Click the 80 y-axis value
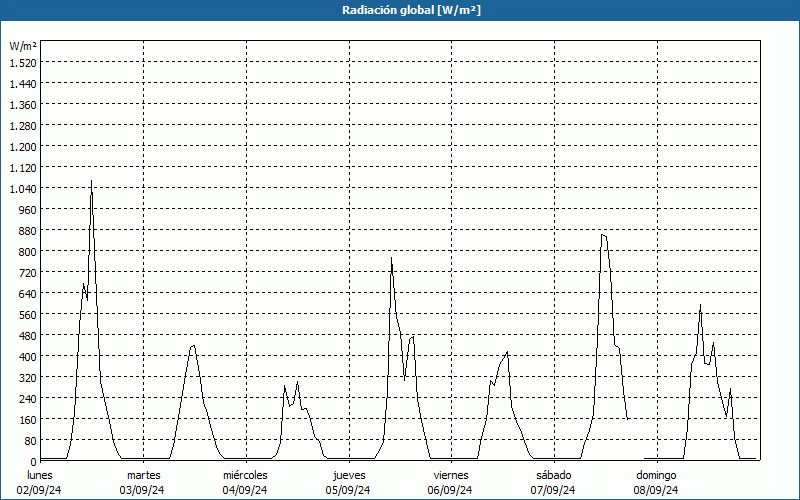The image size is (800, 500). (30, 441)
